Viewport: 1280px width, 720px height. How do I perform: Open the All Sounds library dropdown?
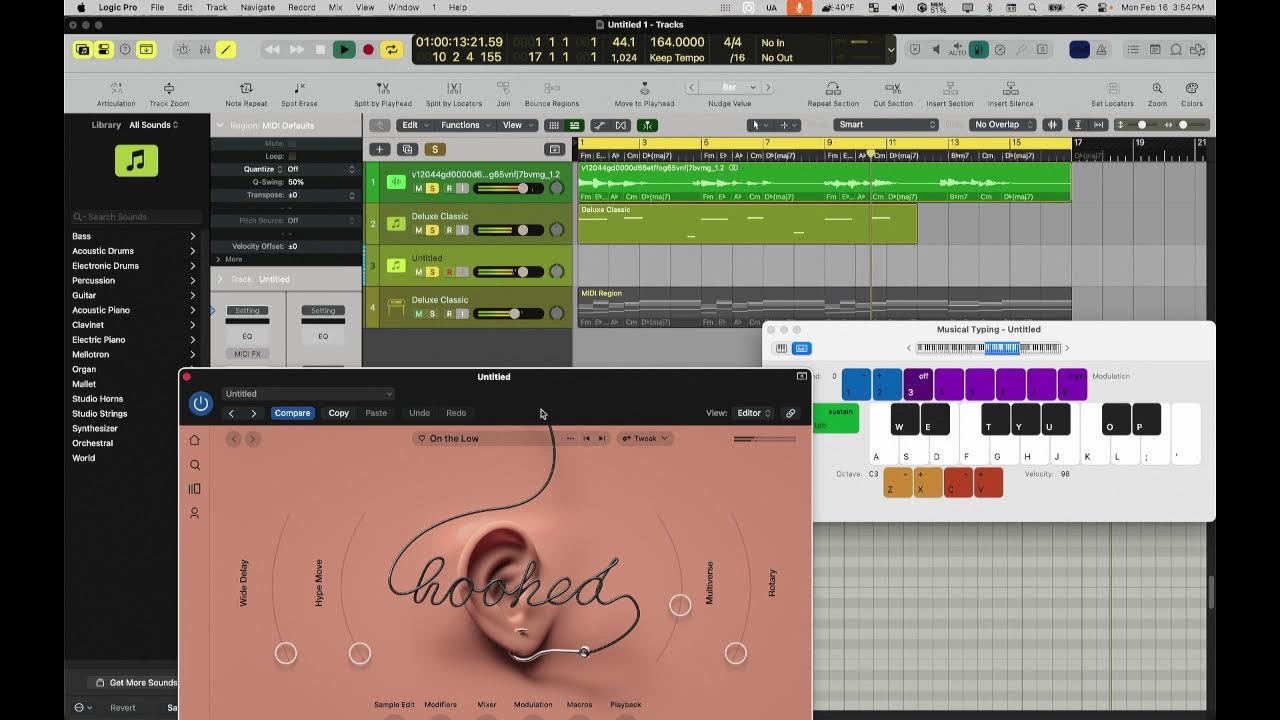coord(154,125)
